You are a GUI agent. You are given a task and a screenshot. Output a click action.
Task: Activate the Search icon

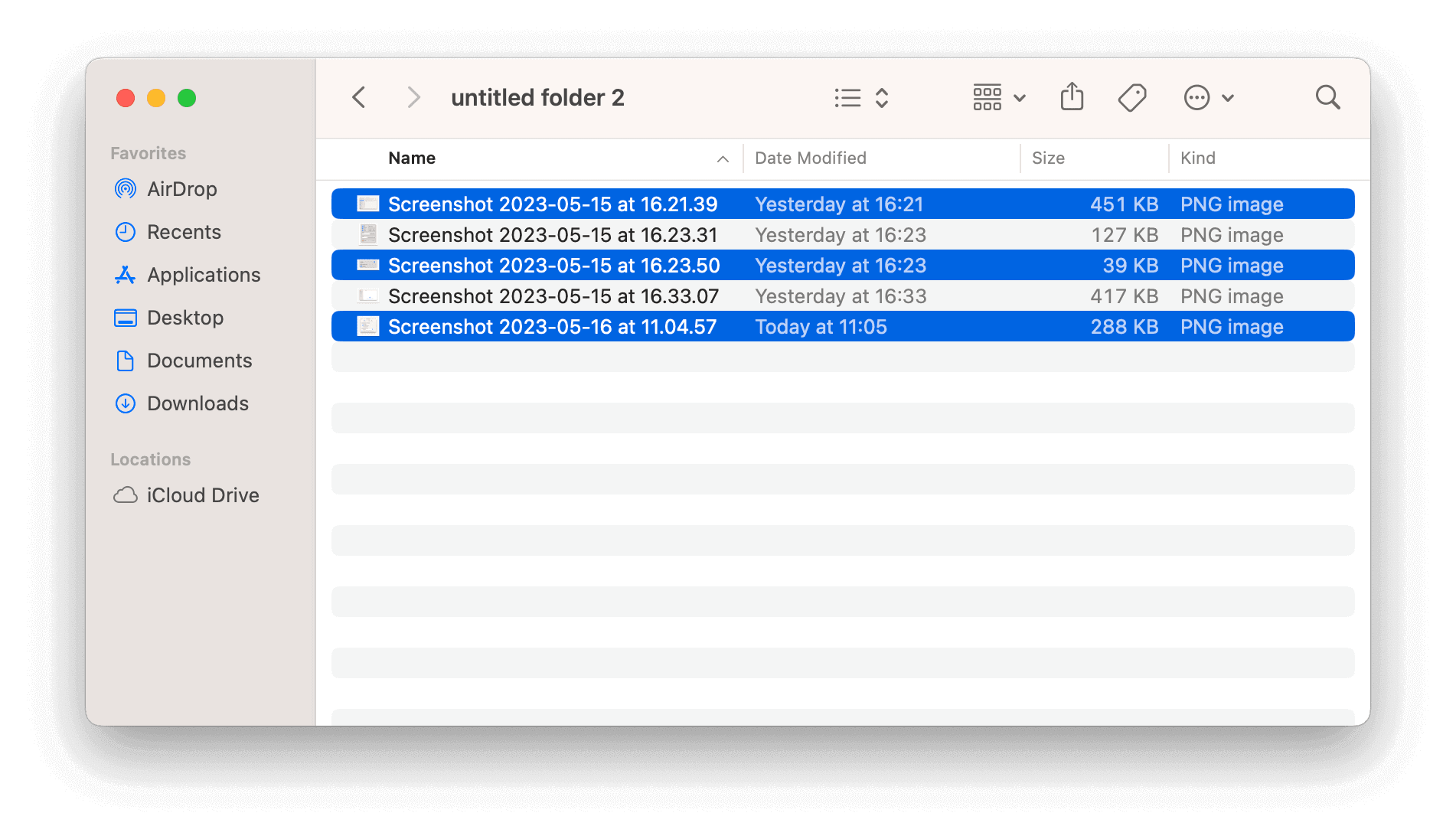pos(1327,97)
